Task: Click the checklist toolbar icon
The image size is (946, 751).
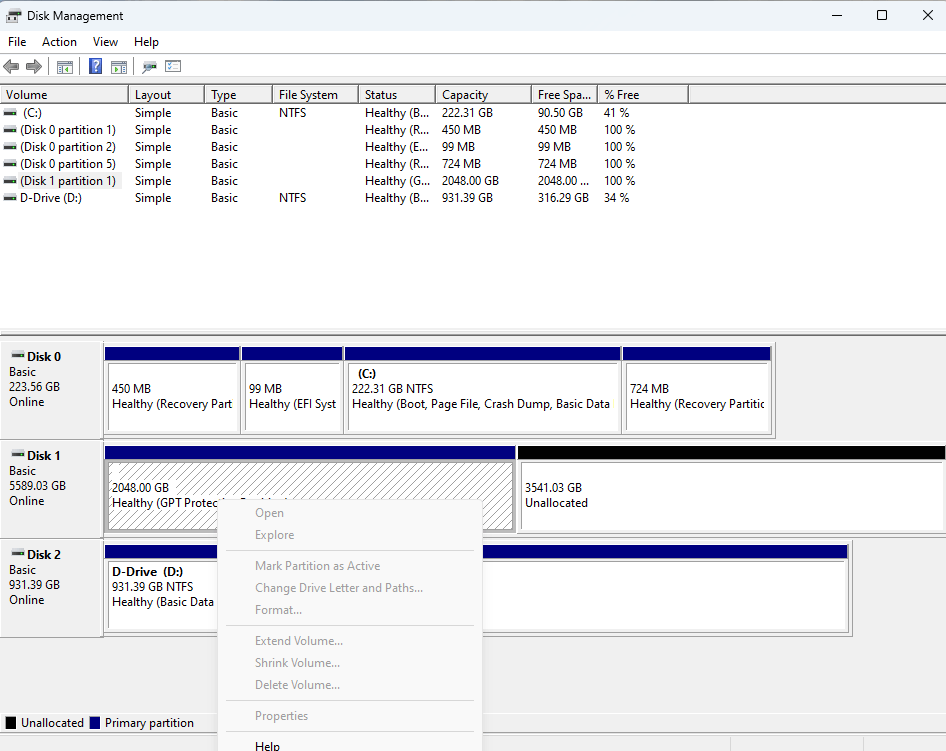Action: point(172,66)
